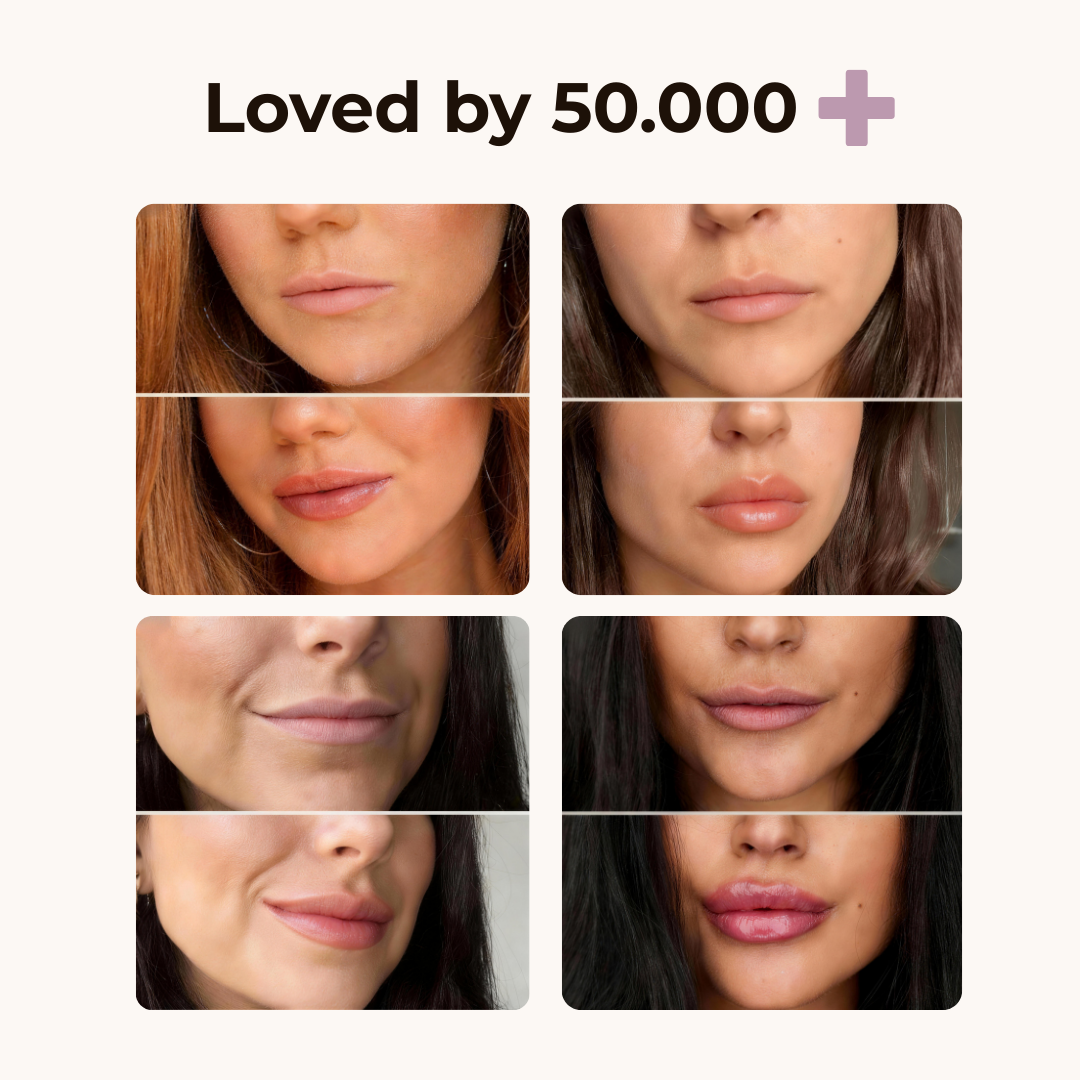View the smiling side-profile after photo
Image resolution: width=1080 pixels, height=1080 pixels.
point(333,913)
